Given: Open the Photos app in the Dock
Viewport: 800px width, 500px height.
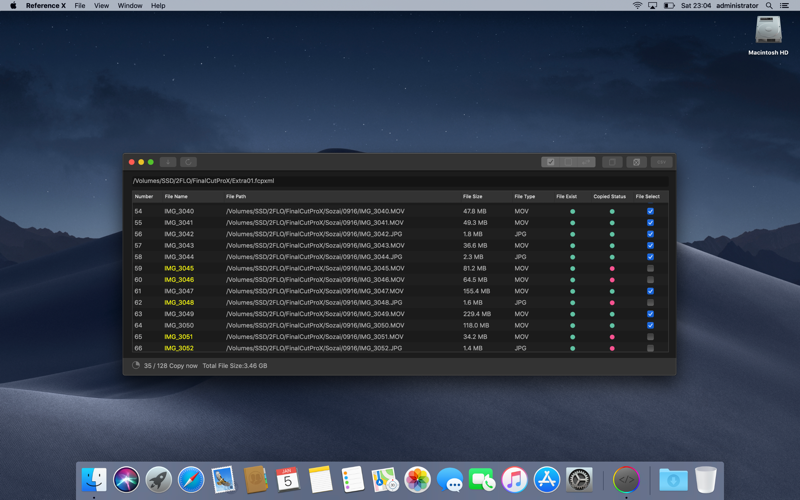Looking at the screenshot, I should (418, 480).
